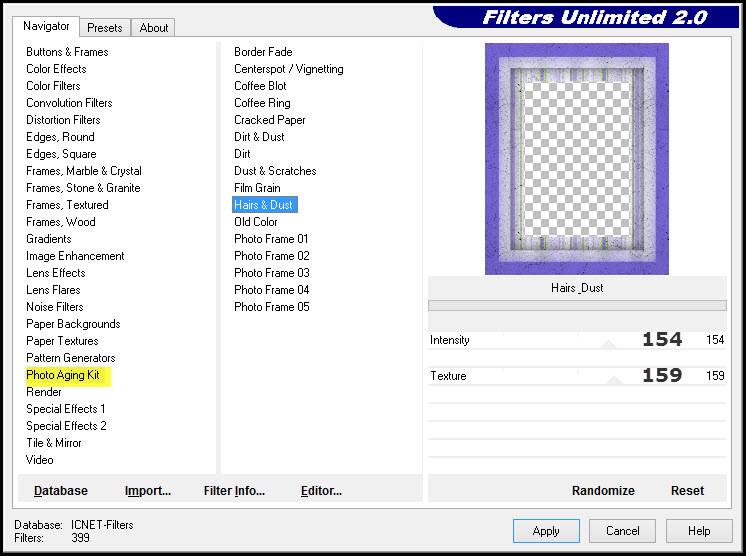Select Photo Frame 05 filter
The height and width of the screenshot is (556, 746).
(x=272, y=307)
